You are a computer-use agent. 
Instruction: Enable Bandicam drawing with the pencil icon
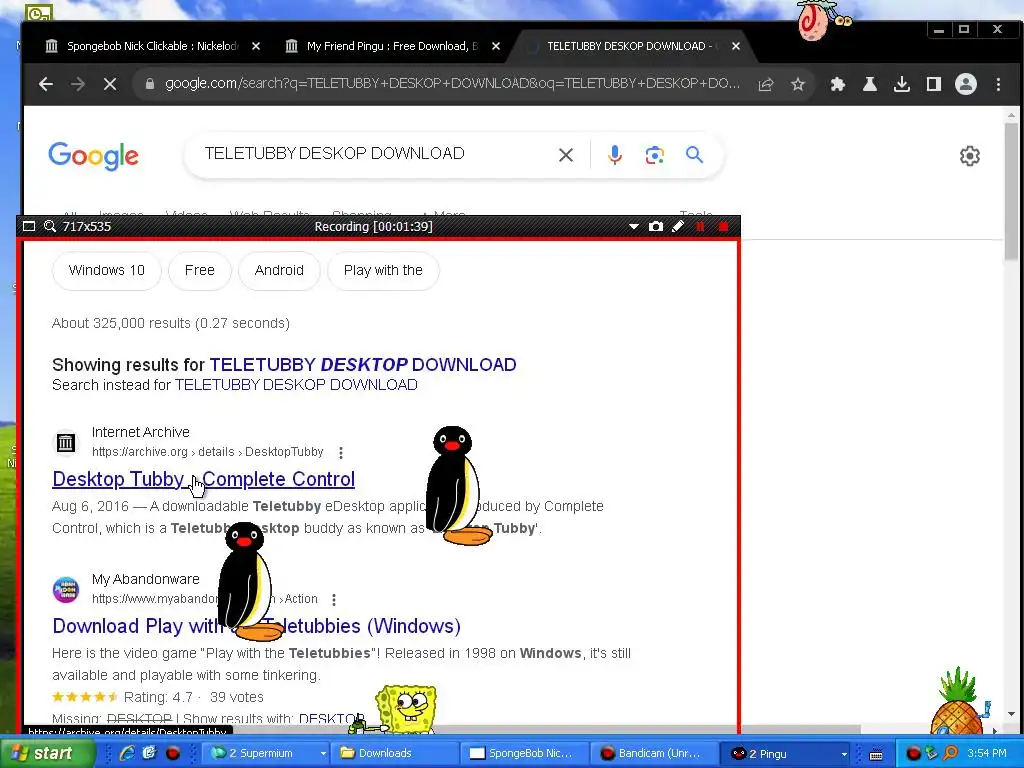(678, 227)
